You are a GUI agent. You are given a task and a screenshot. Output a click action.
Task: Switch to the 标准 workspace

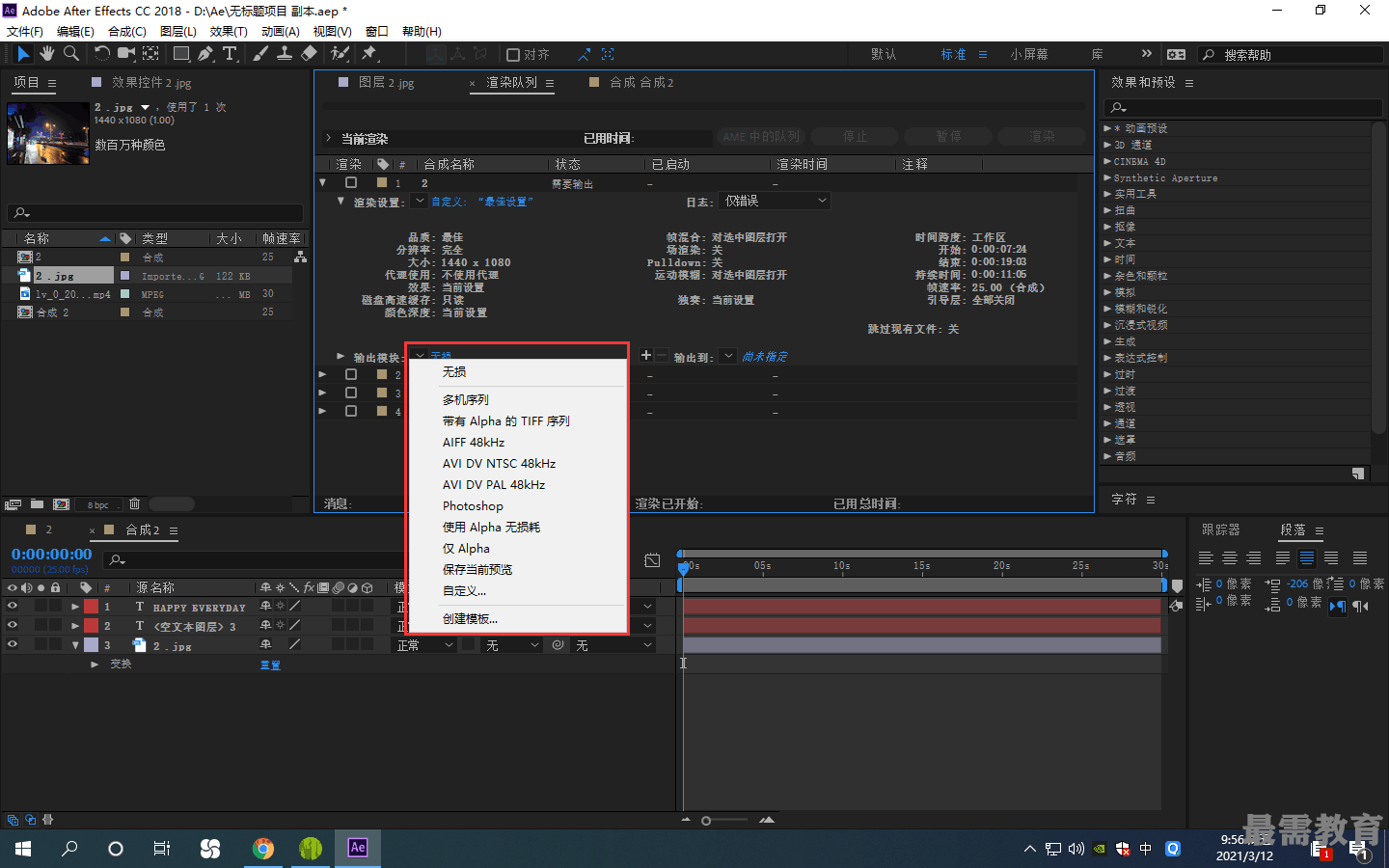pos(953,55)
